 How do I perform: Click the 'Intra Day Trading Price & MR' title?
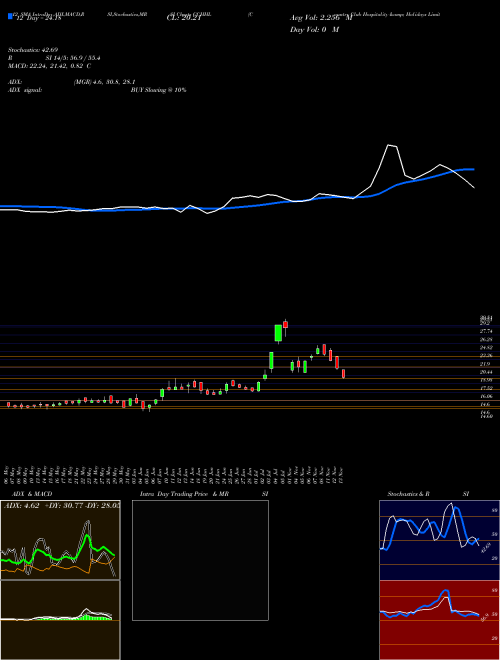point(186,494)
